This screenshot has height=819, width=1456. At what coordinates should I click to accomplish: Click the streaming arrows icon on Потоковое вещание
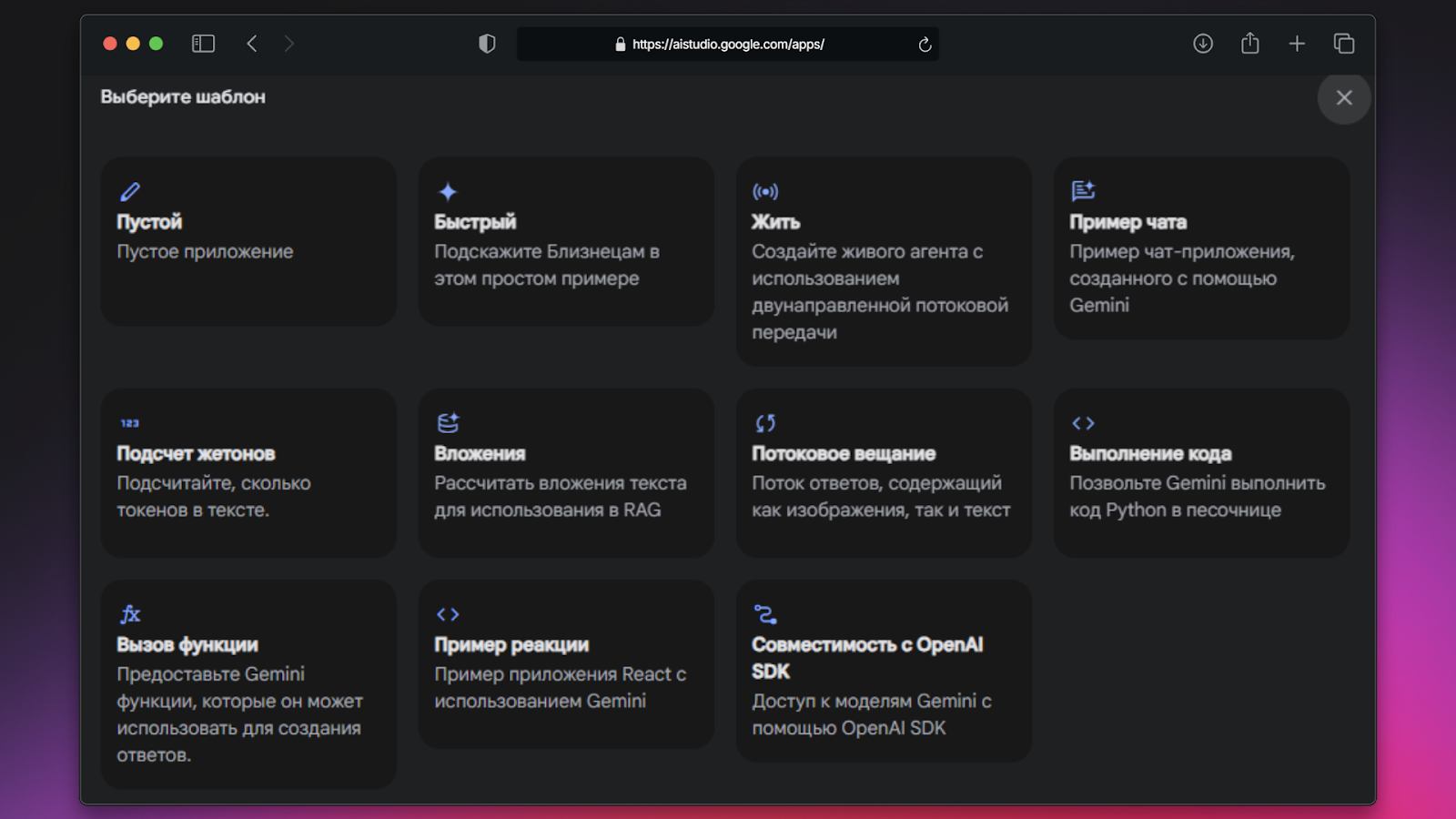coord(765,423)
